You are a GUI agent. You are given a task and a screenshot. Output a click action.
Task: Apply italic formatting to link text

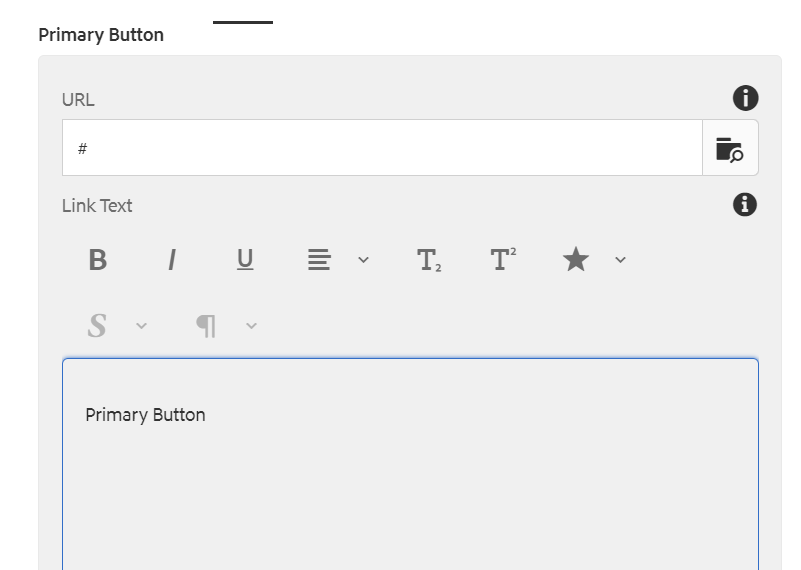coord(172,259)
